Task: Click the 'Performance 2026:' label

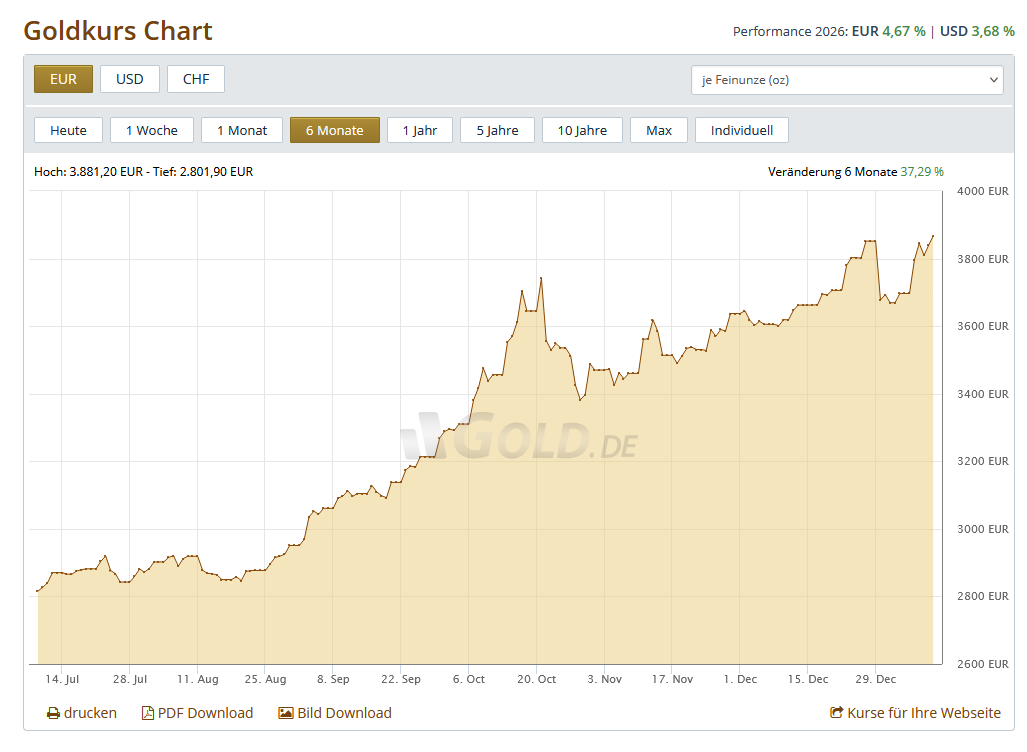Action: 791,31
